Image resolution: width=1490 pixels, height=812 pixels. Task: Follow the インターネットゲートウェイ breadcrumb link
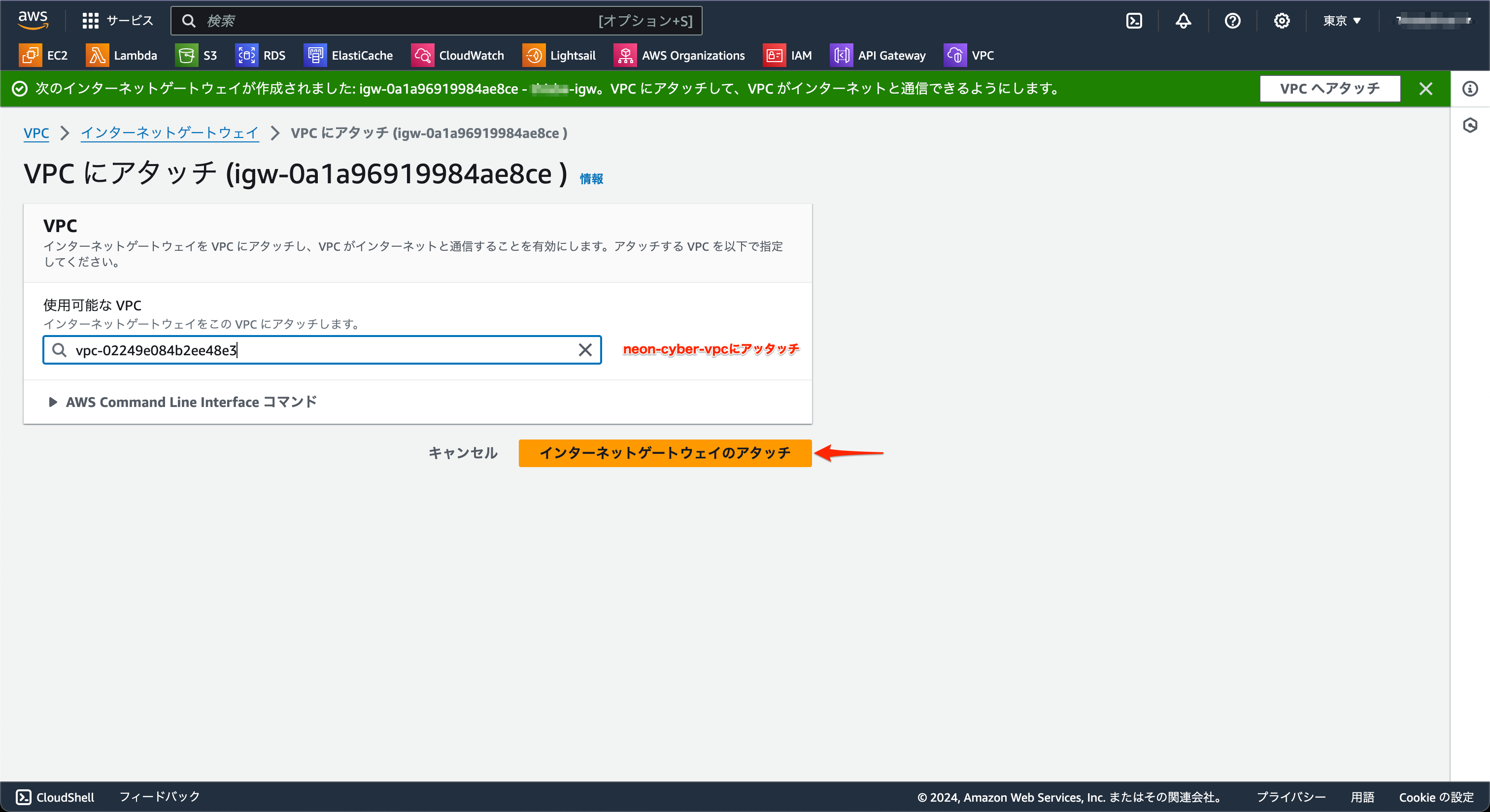pyautogui.click(x=169, y=133)
